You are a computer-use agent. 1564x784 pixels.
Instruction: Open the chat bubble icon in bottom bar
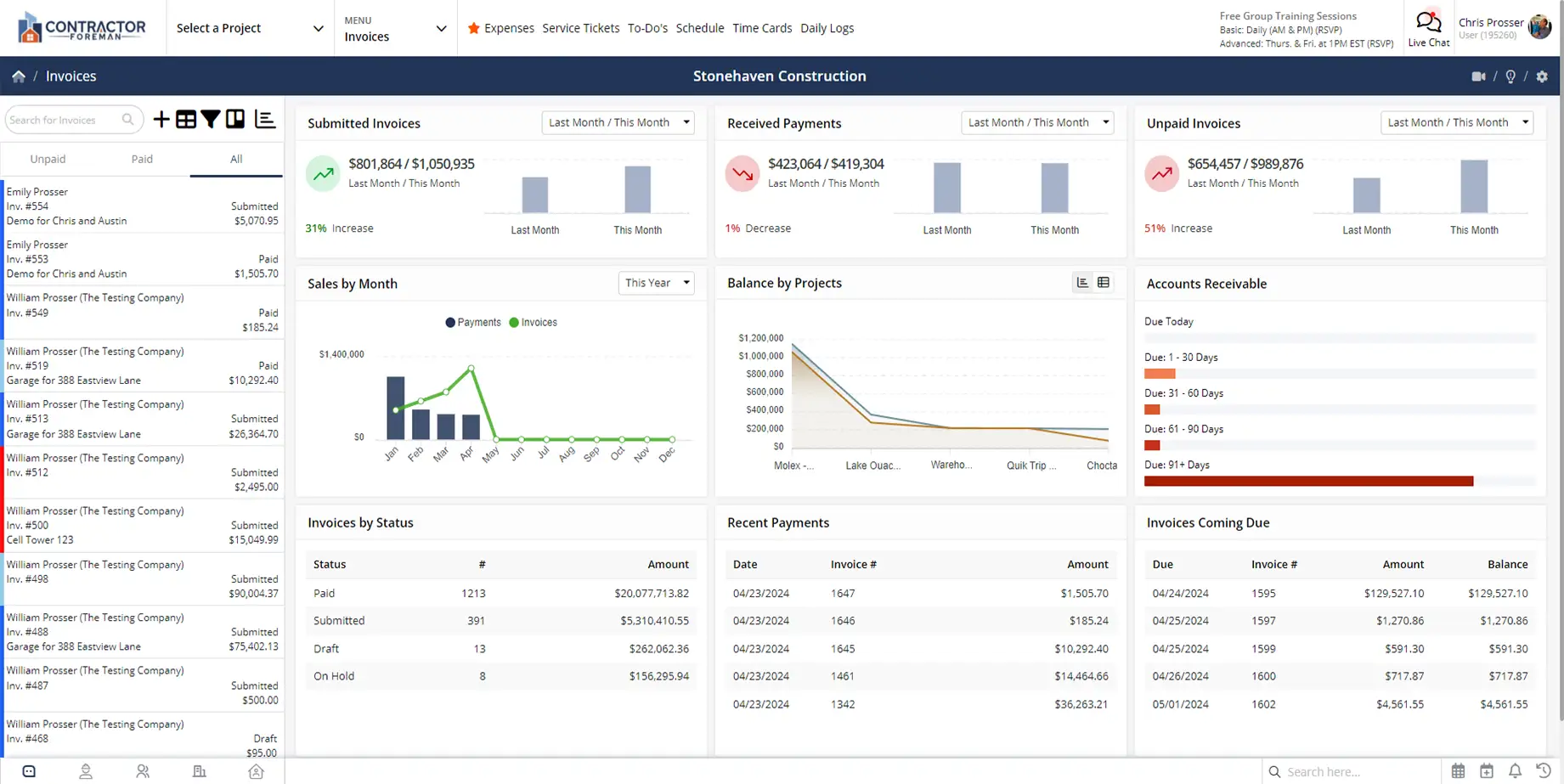29,771
